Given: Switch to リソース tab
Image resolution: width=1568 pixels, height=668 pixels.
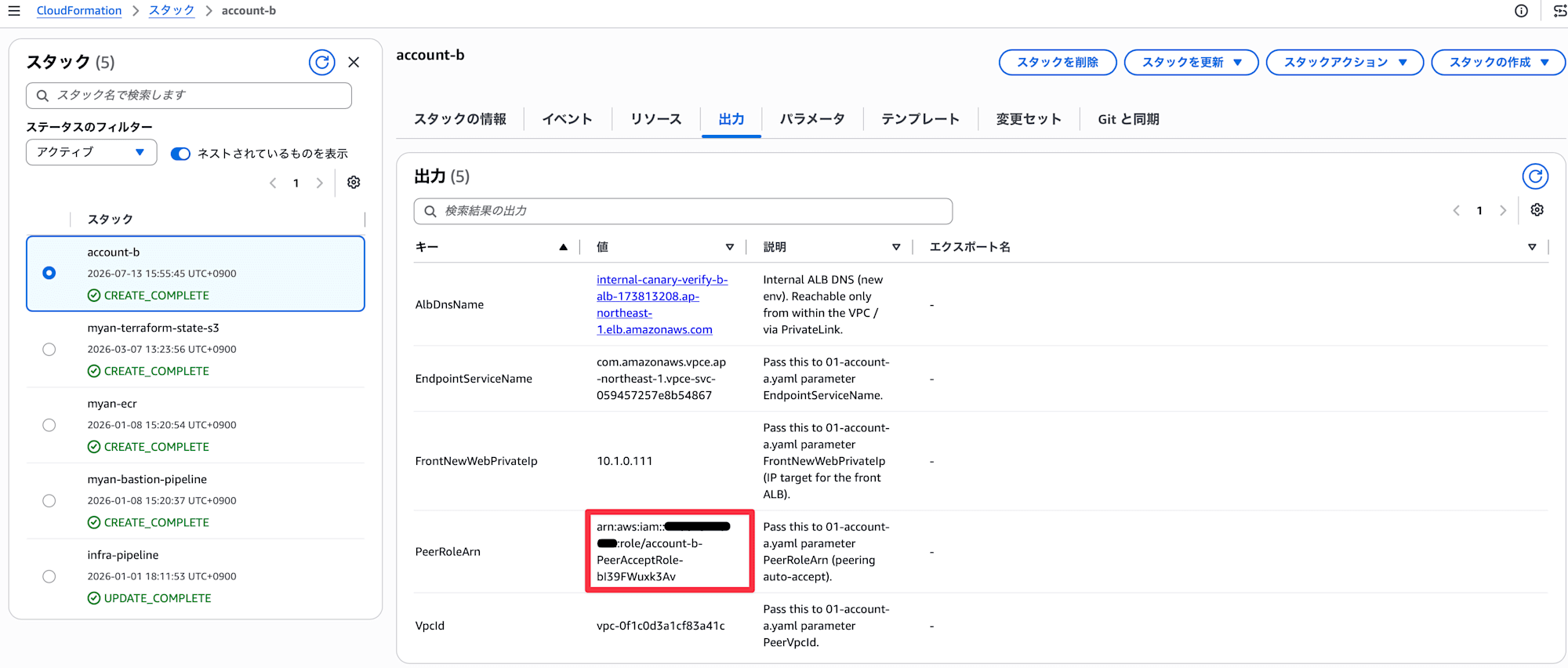Looking at the screenshot, I should point(656,119).
